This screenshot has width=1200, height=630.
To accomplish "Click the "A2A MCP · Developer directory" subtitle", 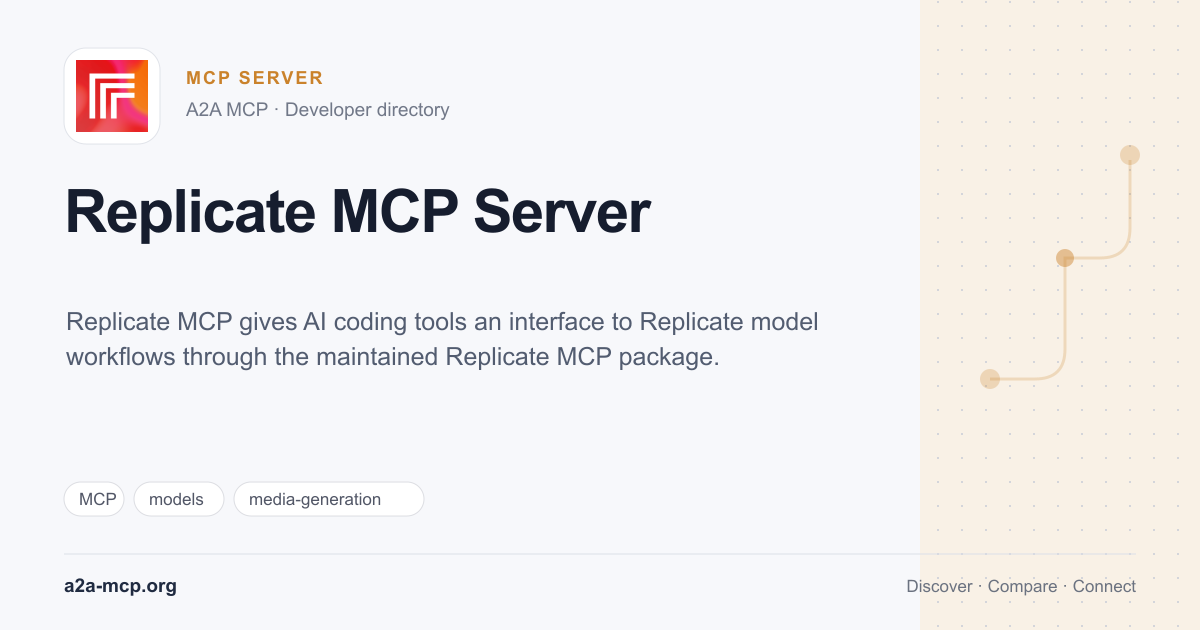I will [x=318, y=110].
